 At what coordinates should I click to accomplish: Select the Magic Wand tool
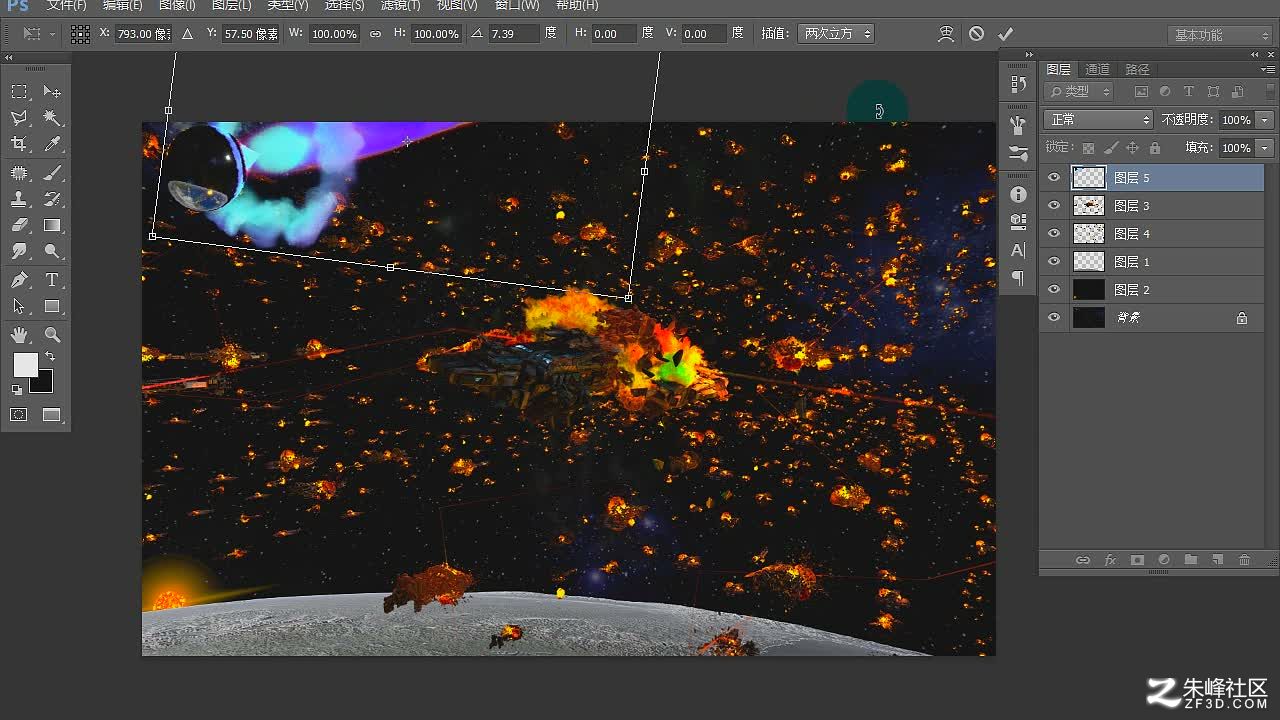[52, 118]
